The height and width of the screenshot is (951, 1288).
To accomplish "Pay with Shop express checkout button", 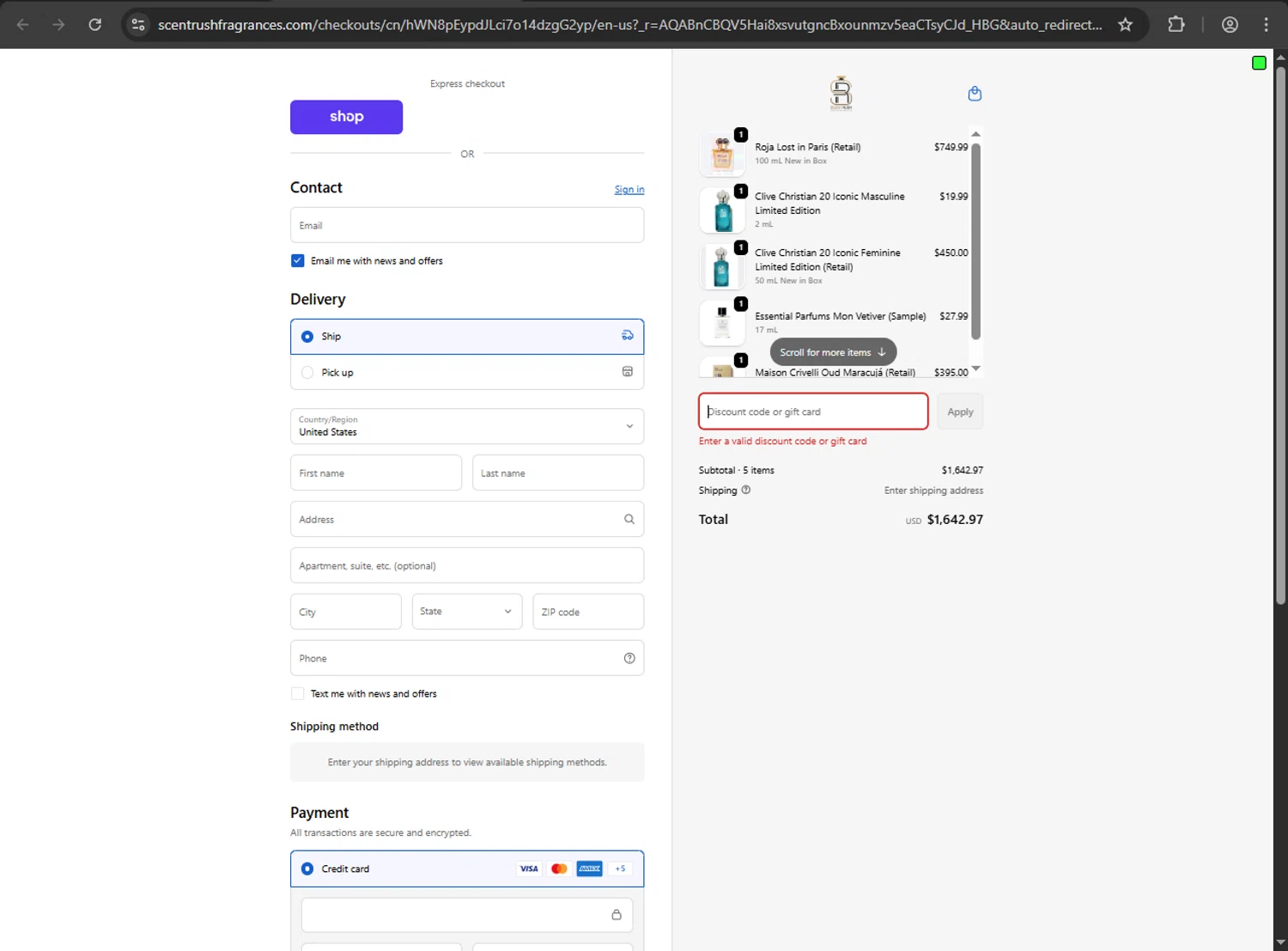I will [x=346, y=117].
